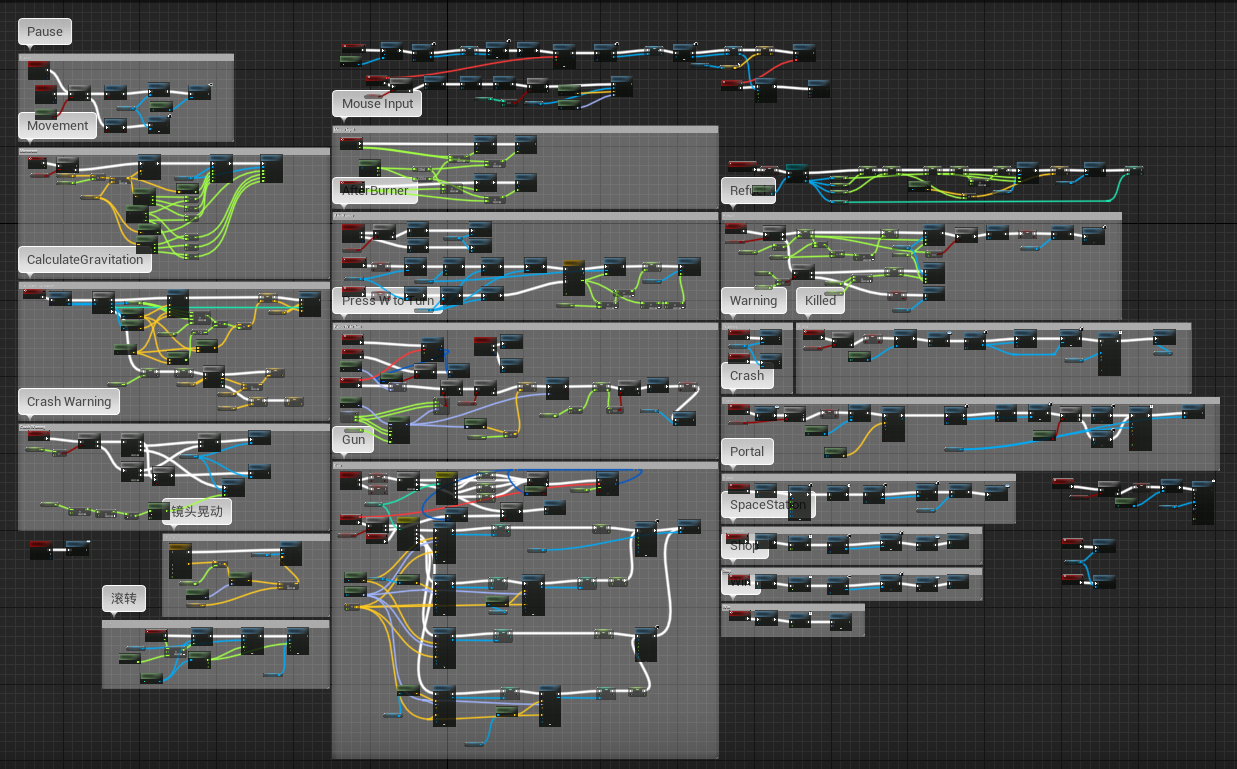Click the Refuel comment bubble
Screen dimensions: 1237x769
(x=747, y=191)
